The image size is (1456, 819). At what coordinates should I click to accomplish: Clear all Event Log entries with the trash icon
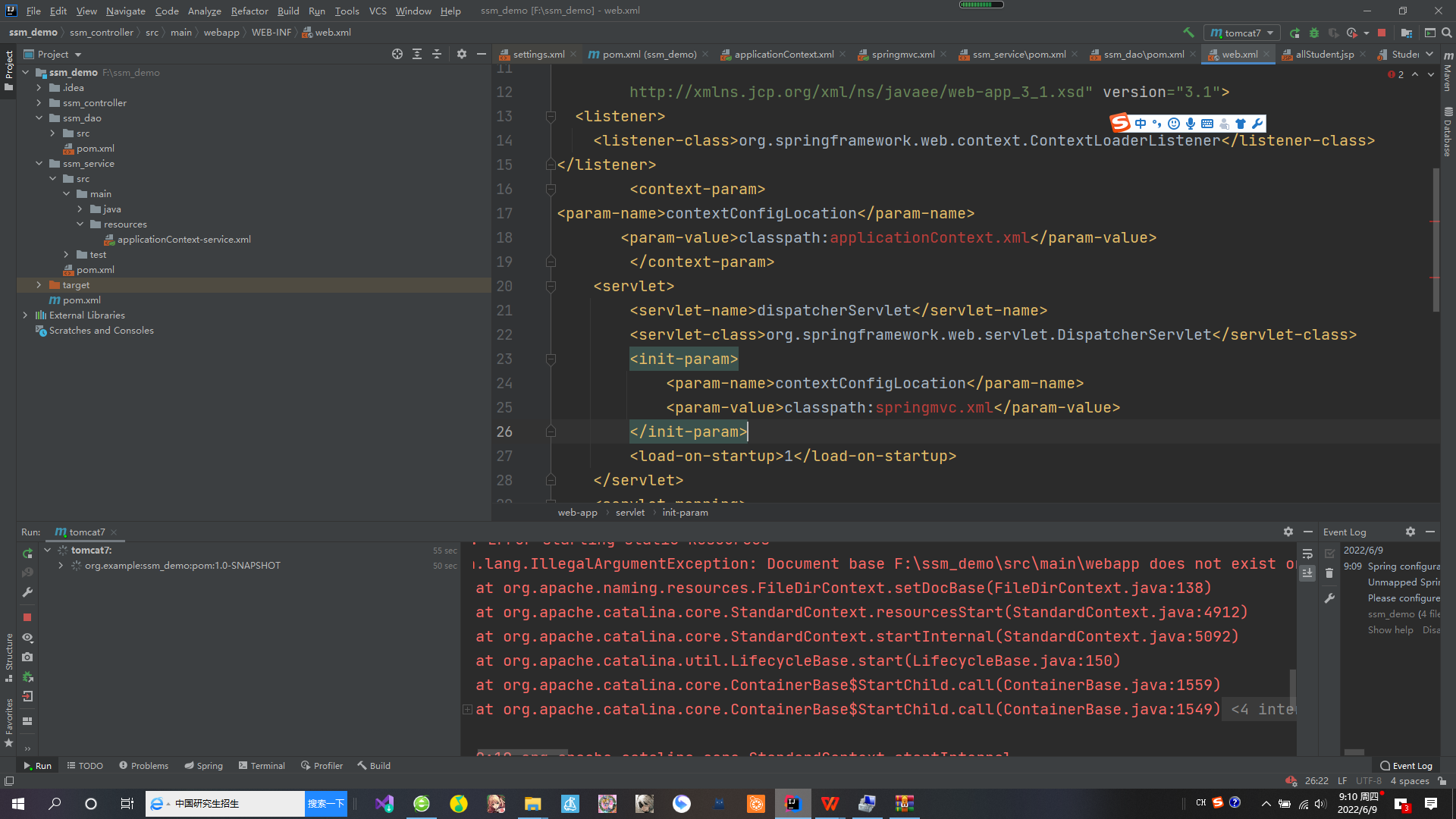tap(1329, 573)
